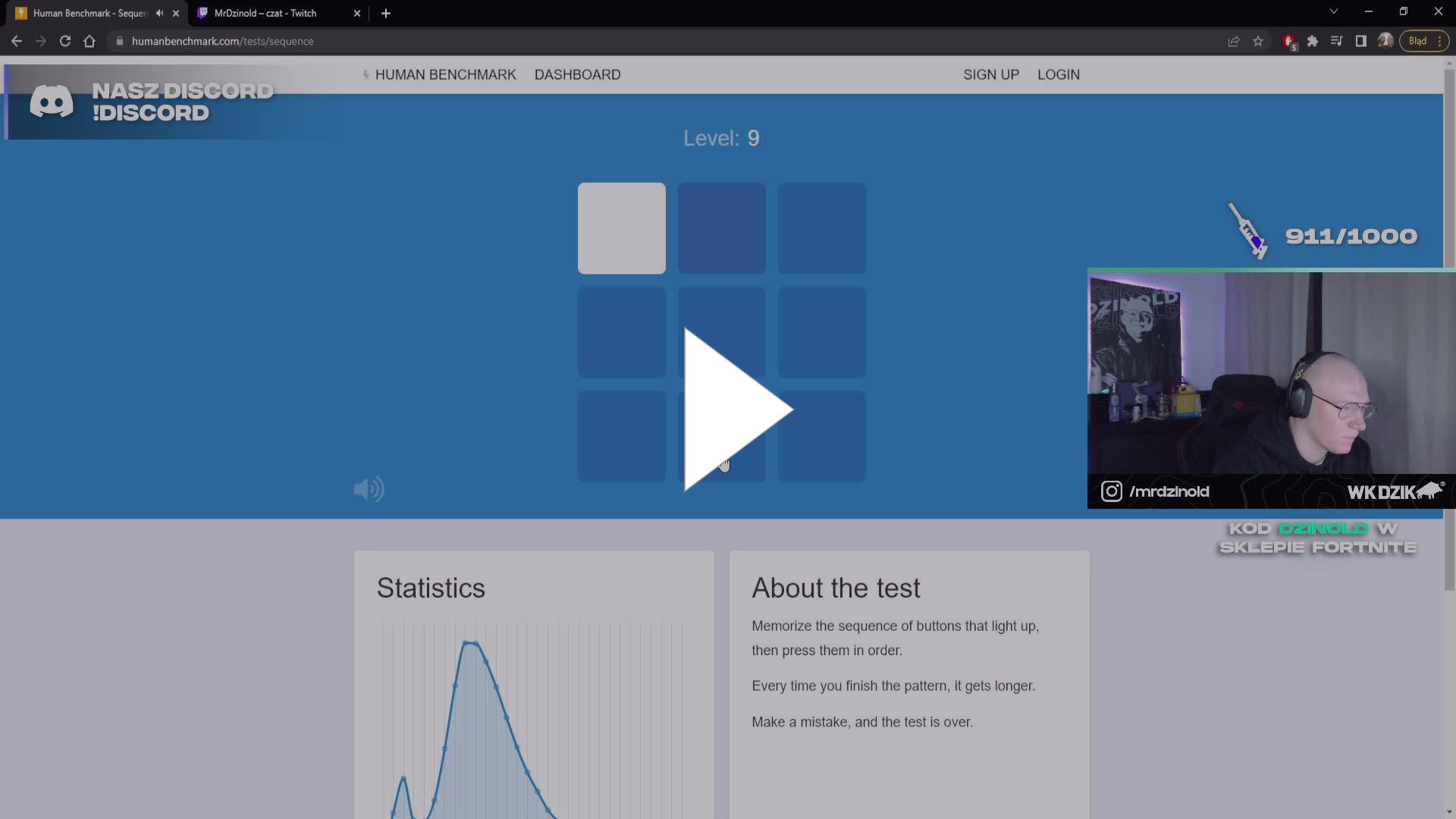This screenshot has width=1456, height=819.
Task: Click the LOGIN link
Action: [1058, 74]
